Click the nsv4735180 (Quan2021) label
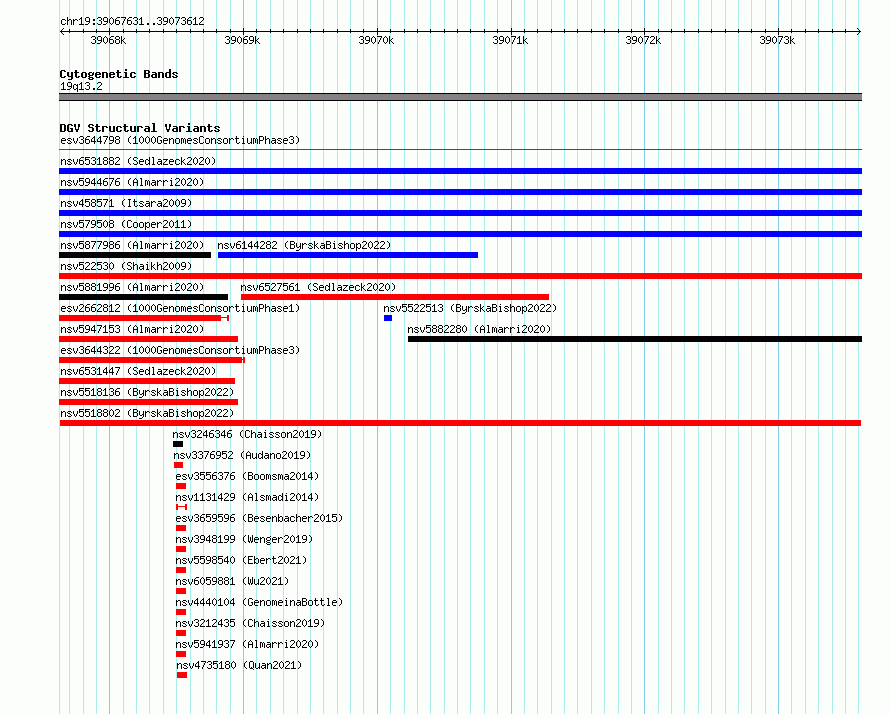Image resolution: width=890 pixels, height=714 pixels. tap(239, 665)
